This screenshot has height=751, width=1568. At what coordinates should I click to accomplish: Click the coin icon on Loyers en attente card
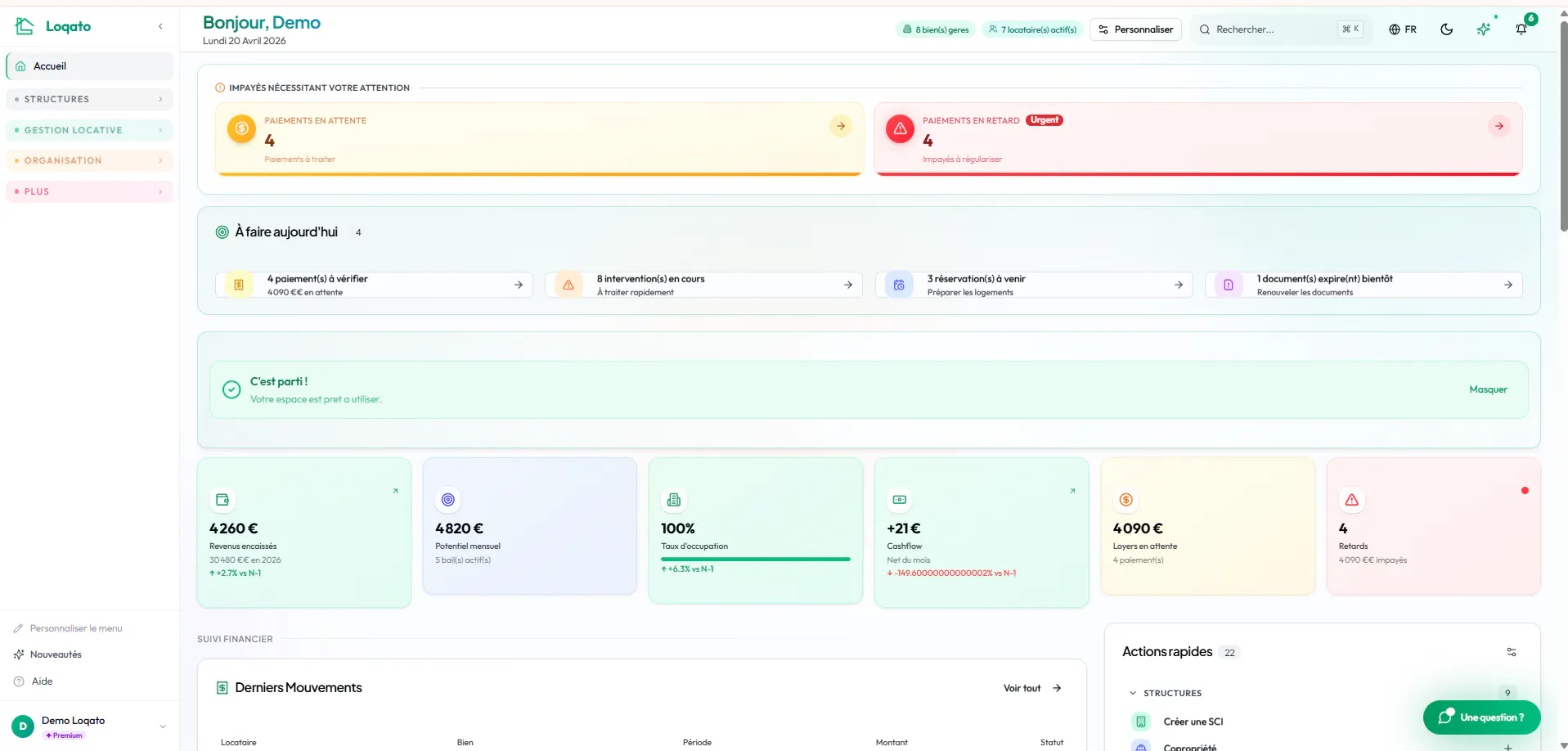coord(1126,500)
